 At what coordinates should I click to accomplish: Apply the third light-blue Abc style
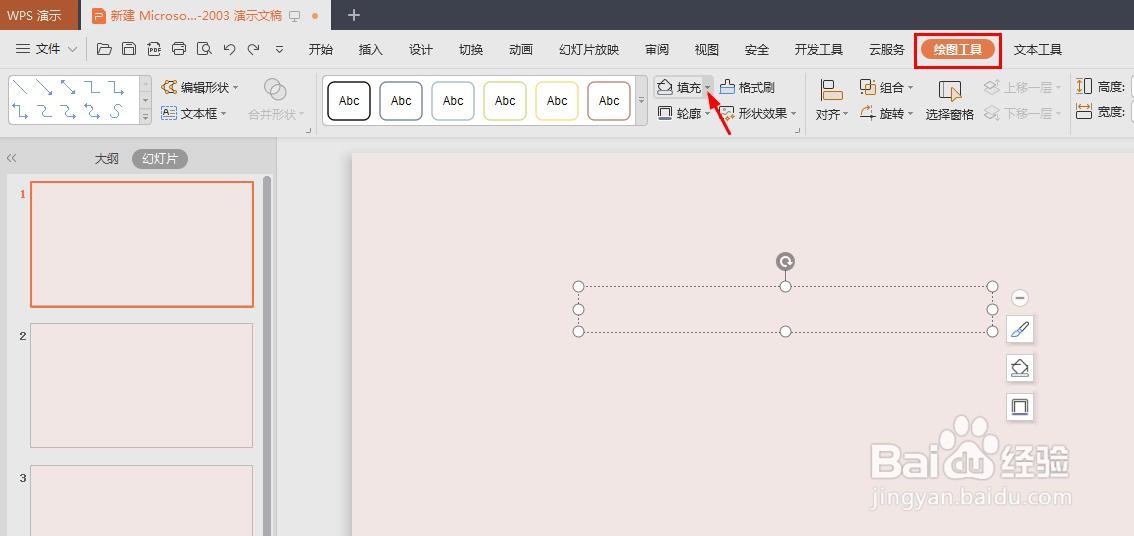[x=453, y=101]
